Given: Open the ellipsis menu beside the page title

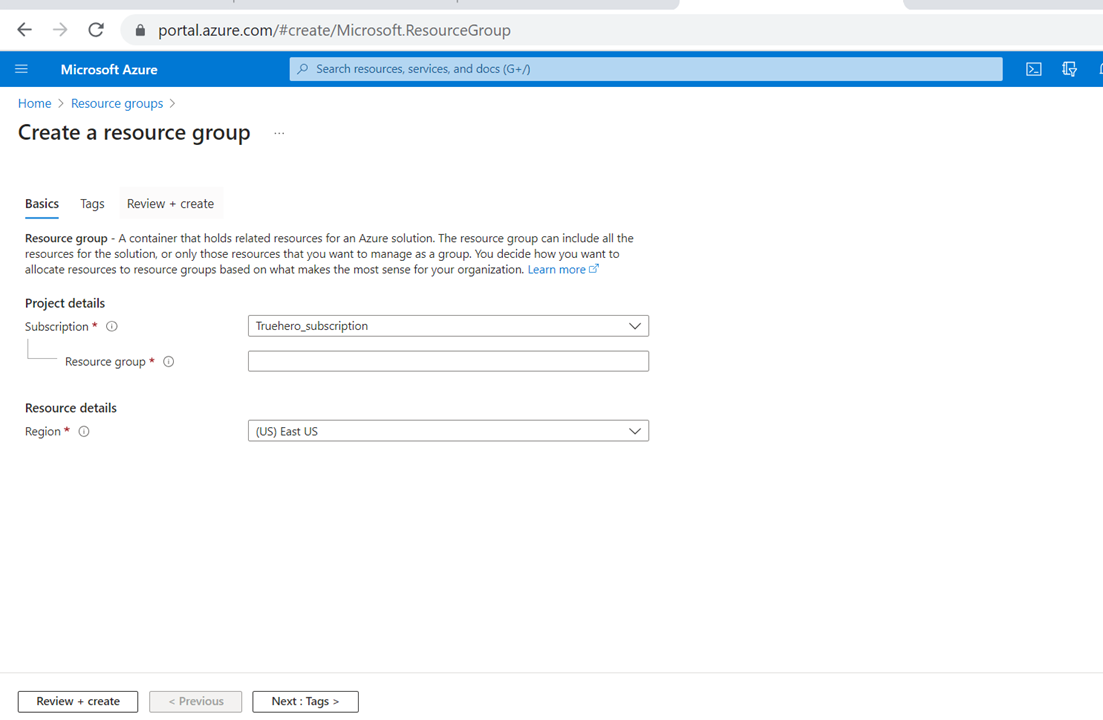Looking at the screenshot, I should (x=279, y=133).
